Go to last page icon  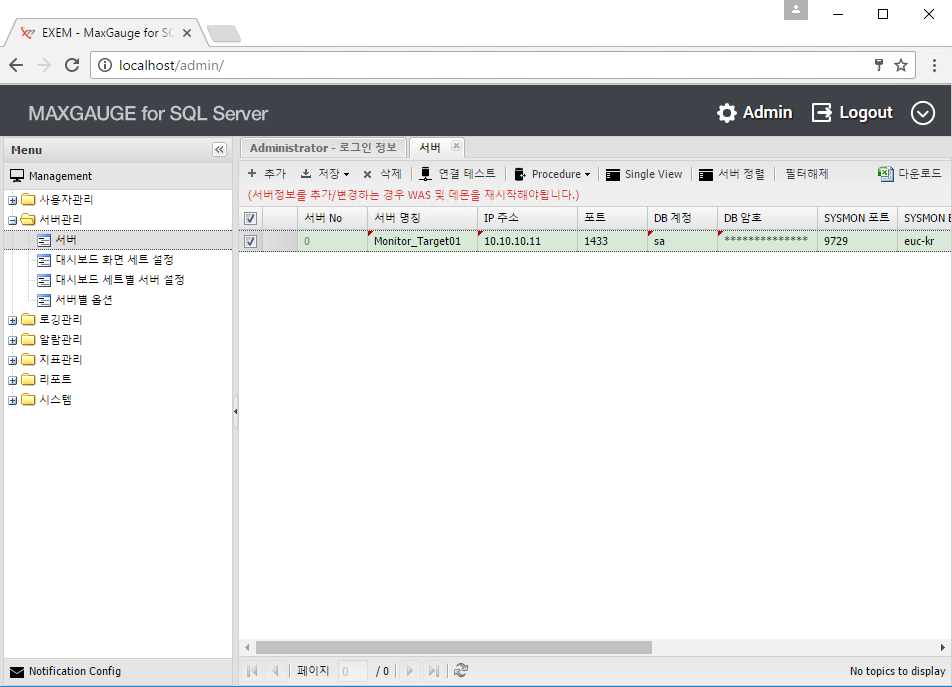(434, 671)
